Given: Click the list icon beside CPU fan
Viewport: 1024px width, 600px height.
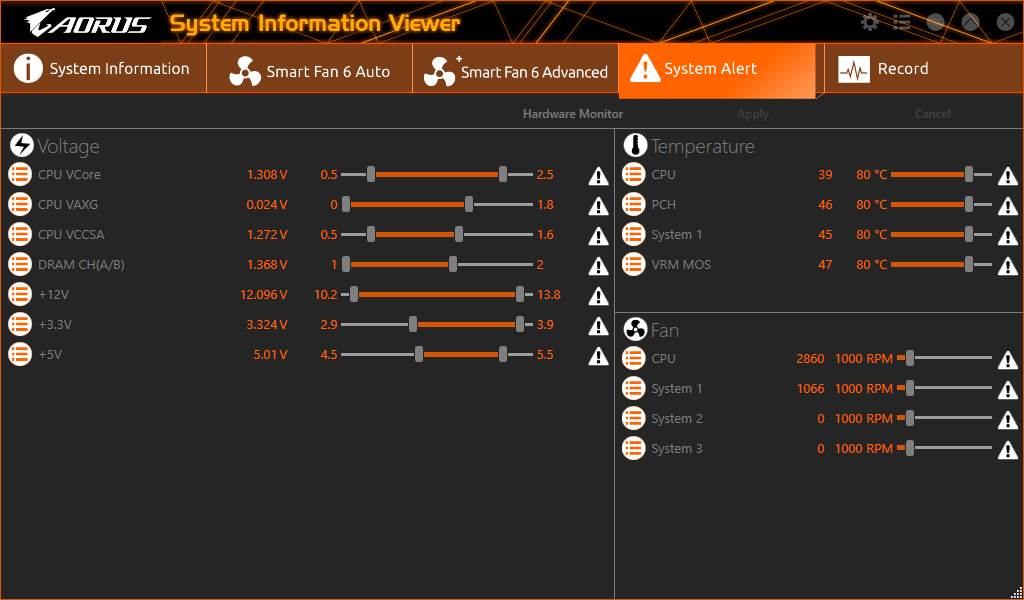Looking at the screenshot, I should (633, 358).
